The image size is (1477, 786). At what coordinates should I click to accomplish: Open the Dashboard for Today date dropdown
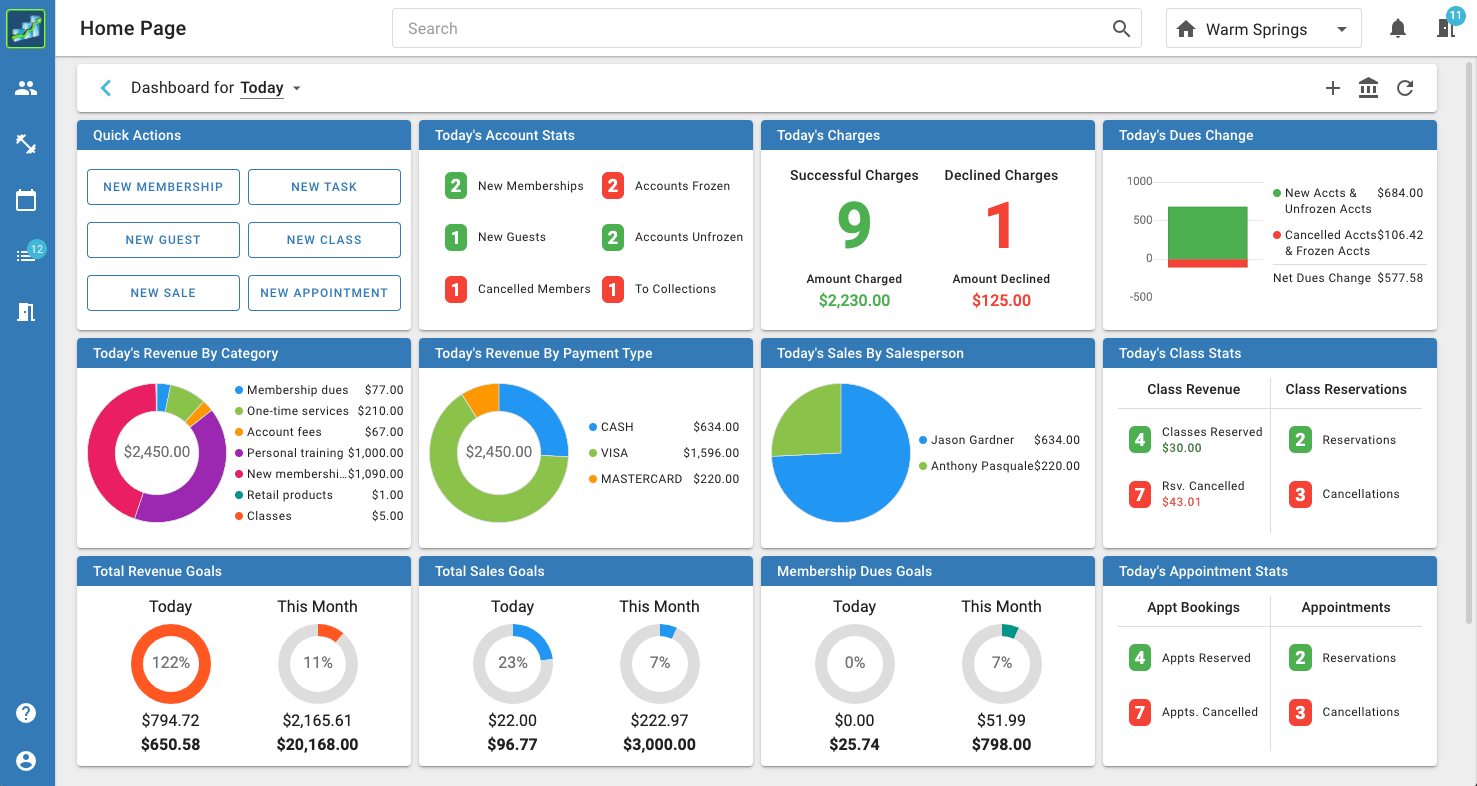point(268,88)
